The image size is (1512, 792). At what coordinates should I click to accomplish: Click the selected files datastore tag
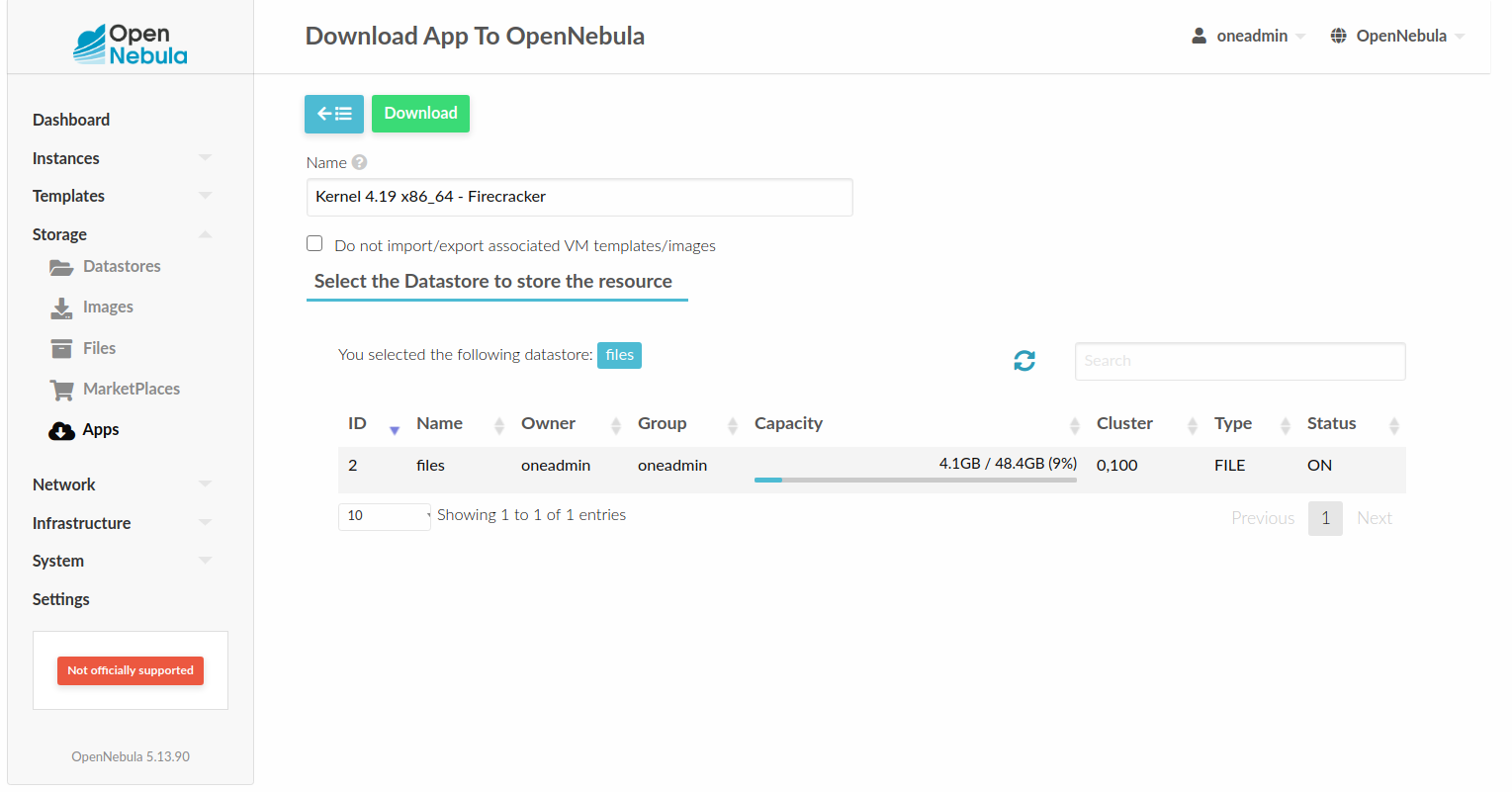click(x=619, y=355)
